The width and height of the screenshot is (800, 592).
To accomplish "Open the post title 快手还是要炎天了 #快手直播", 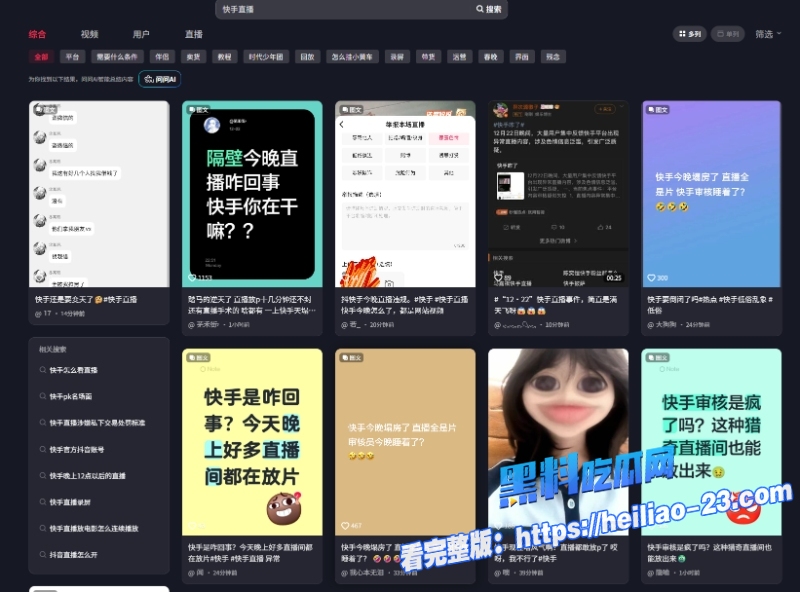I will [86, 300].
